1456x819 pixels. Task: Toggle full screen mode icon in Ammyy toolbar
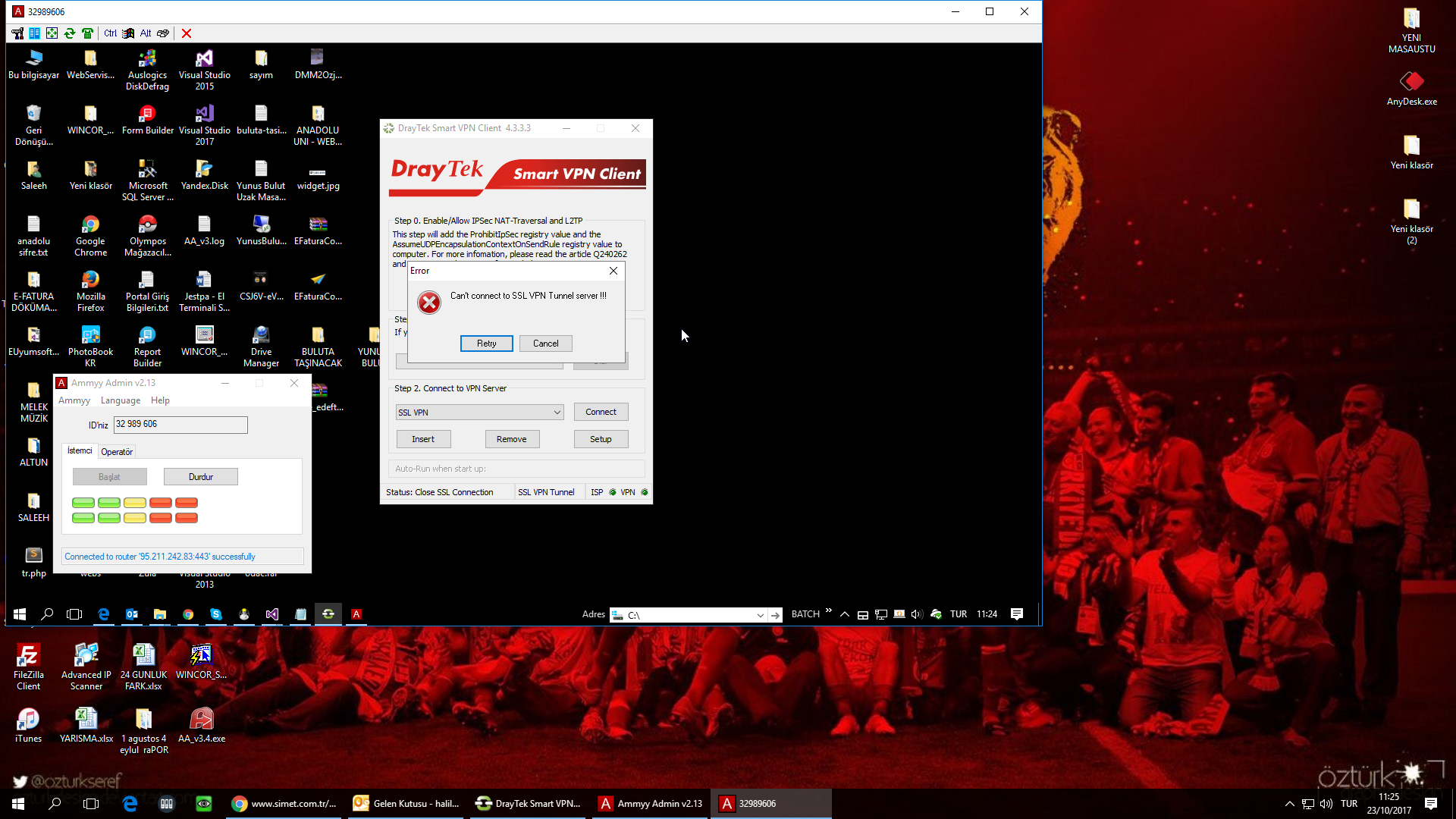coord(52,33)
